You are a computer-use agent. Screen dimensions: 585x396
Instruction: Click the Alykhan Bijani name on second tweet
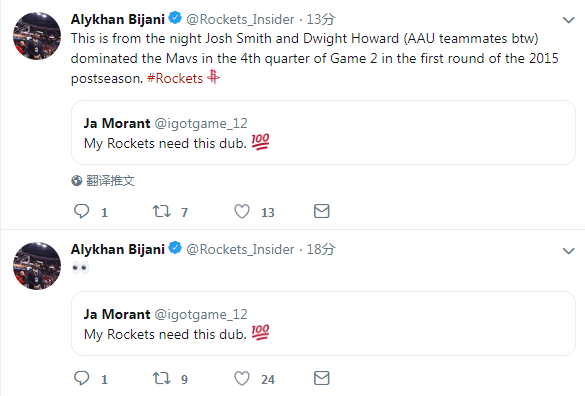[118, 249]
